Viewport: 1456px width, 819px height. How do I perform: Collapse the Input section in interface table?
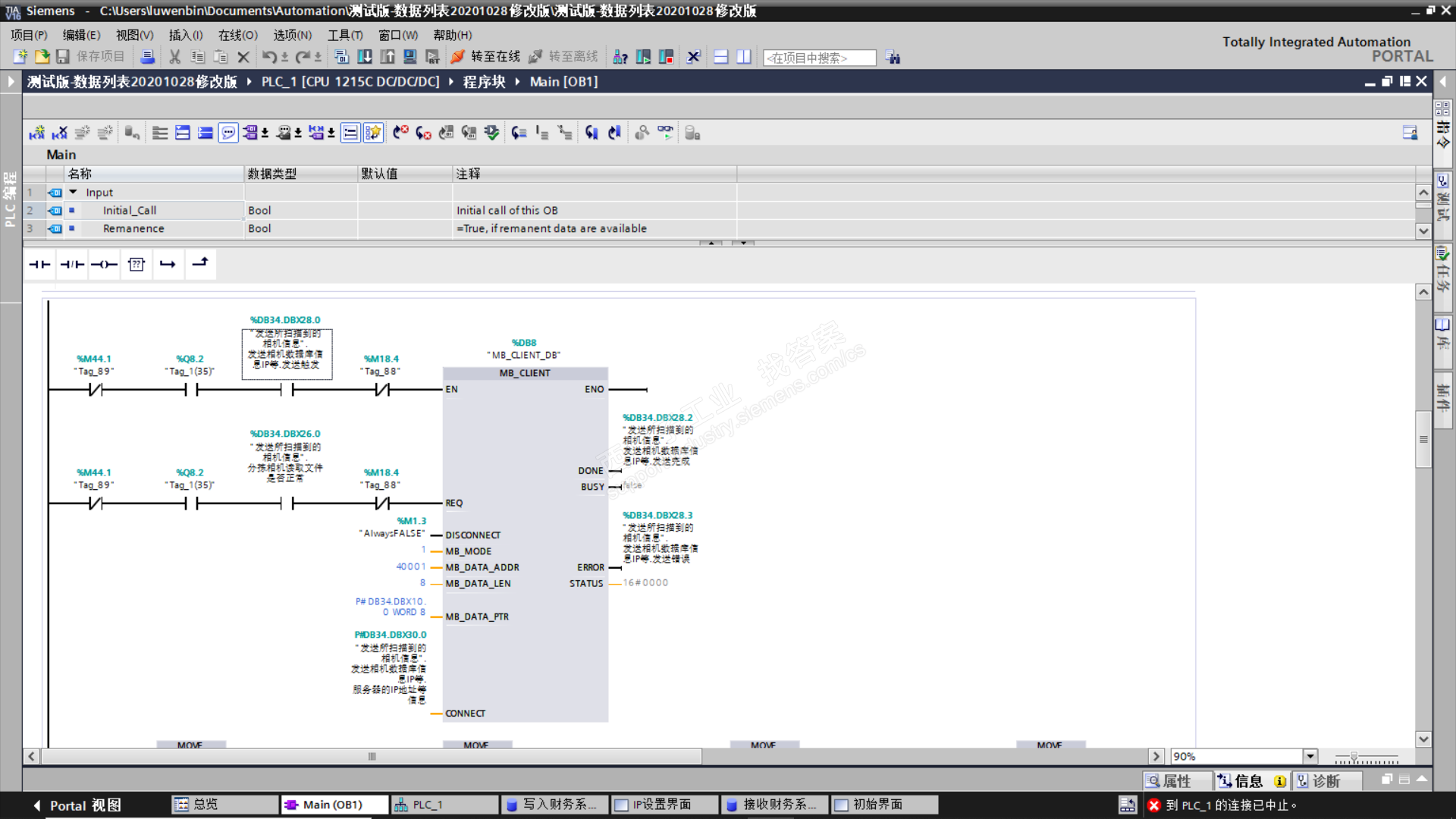pyautogui.click(x=74, y=193)
